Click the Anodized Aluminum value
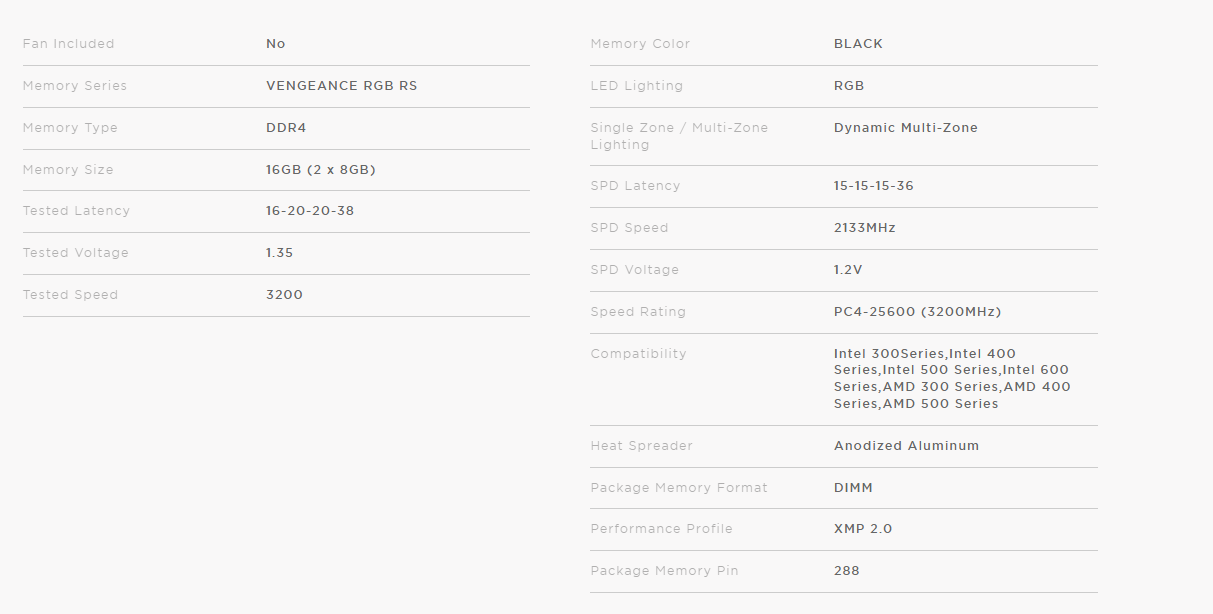 (x=906, y=446)
